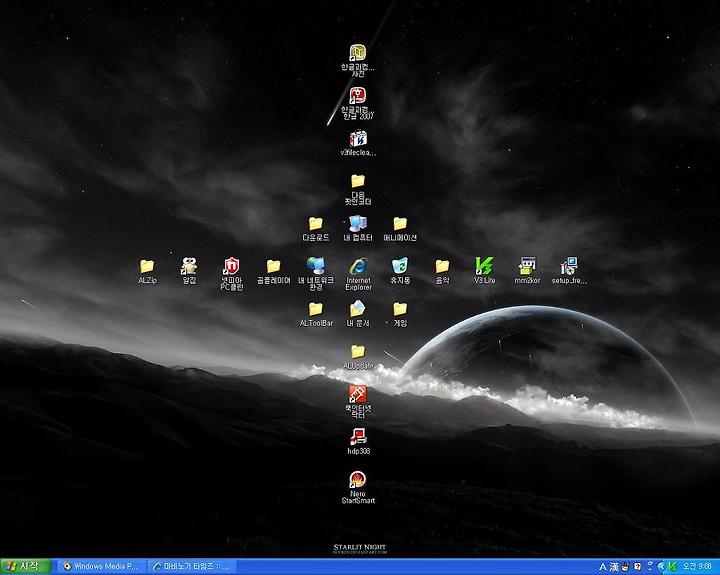Switch to the 마비노기 타임즈 browser taskbar button
The height and width of the screenshot is (575, 720).
coord(192,567)
